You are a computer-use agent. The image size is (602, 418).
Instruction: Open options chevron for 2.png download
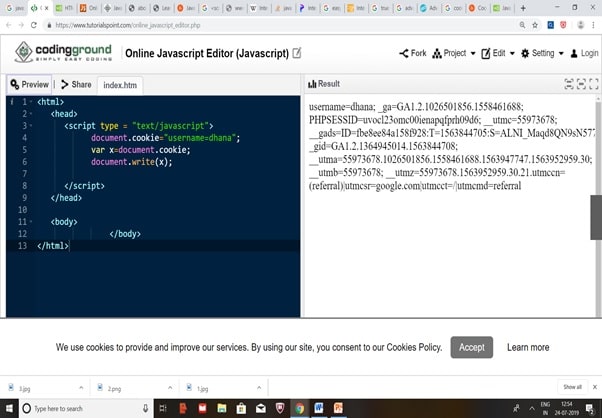(x=170, y=388)
